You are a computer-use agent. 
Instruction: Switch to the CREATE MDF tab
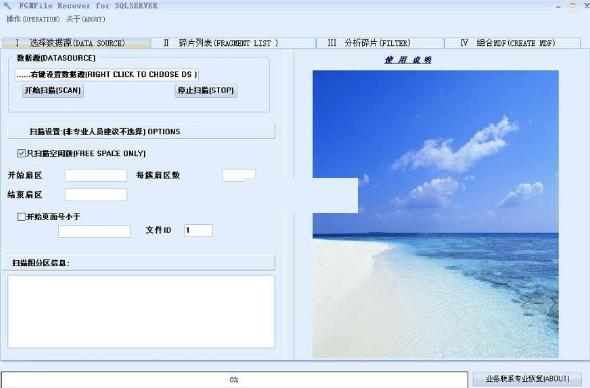click(512, 43)
